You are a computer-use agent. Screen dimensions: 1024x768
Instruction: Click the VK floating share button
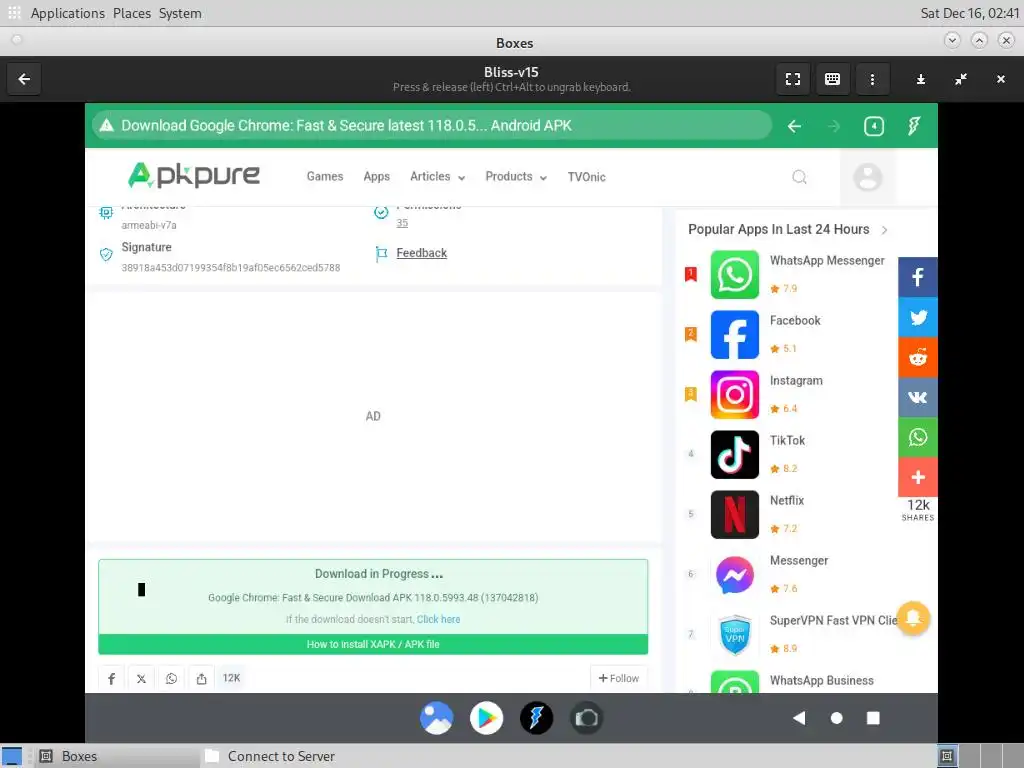918,397
